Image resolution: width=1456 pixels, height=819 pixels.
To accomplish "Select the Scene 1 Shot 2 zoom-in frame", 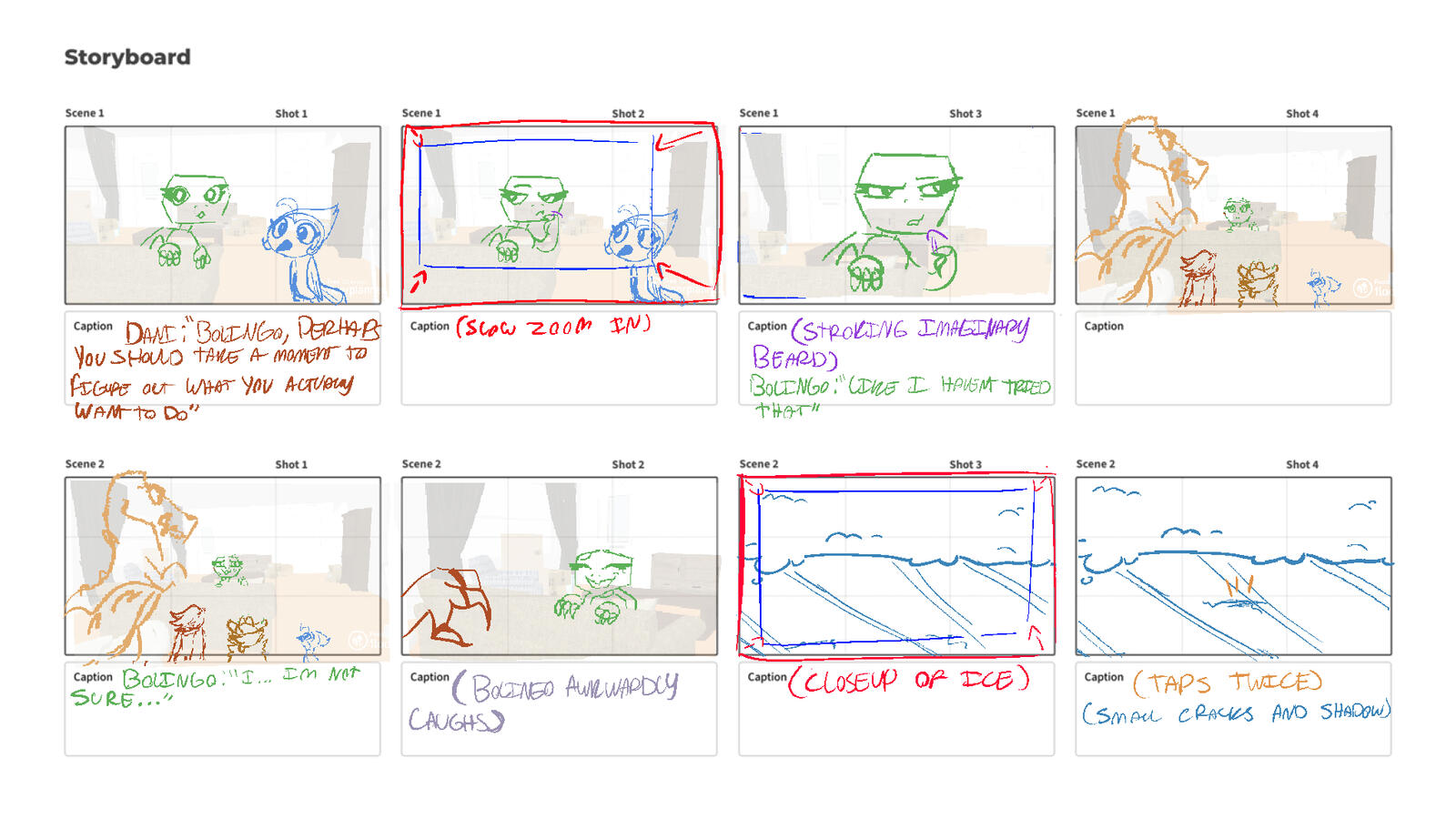I will pos(560,215).
